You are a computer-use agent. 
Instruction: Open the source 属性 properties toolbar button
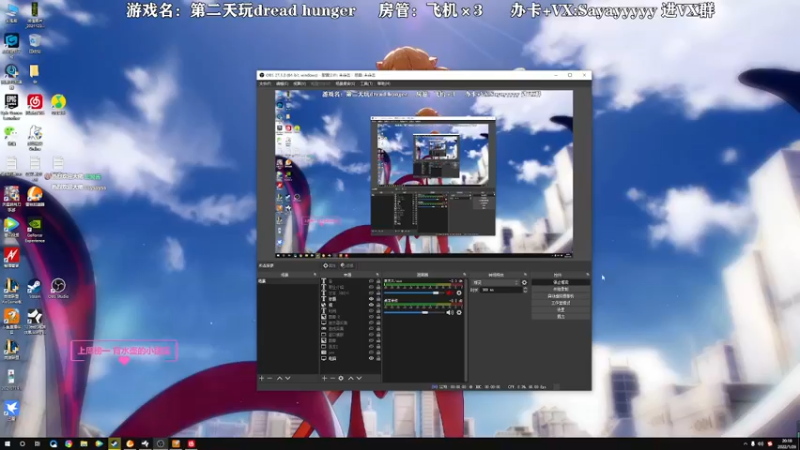tap(330, 265)
